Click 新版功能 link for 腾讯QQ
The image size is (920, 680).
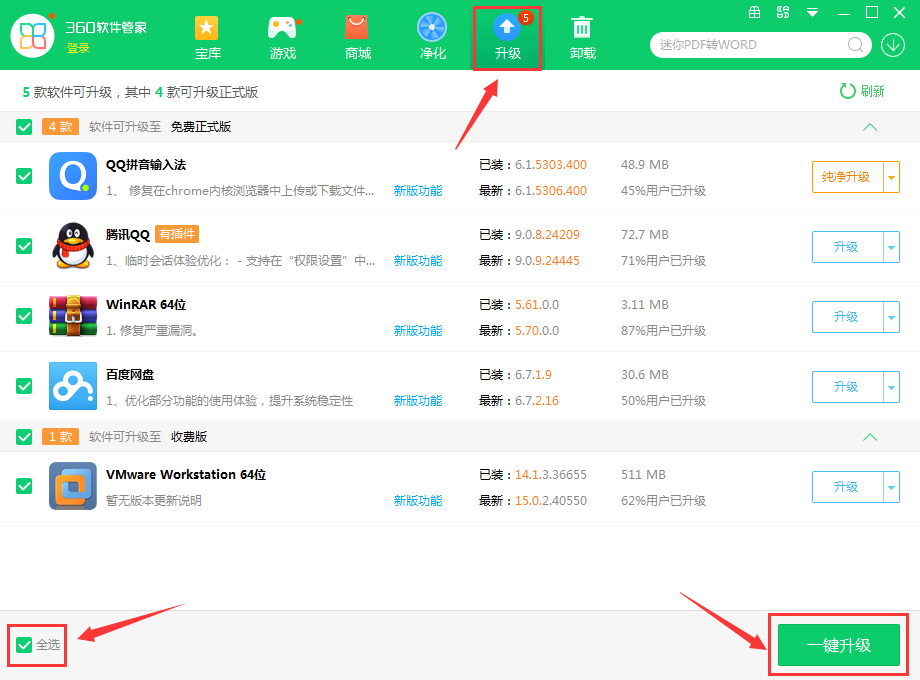click(417, 261)
